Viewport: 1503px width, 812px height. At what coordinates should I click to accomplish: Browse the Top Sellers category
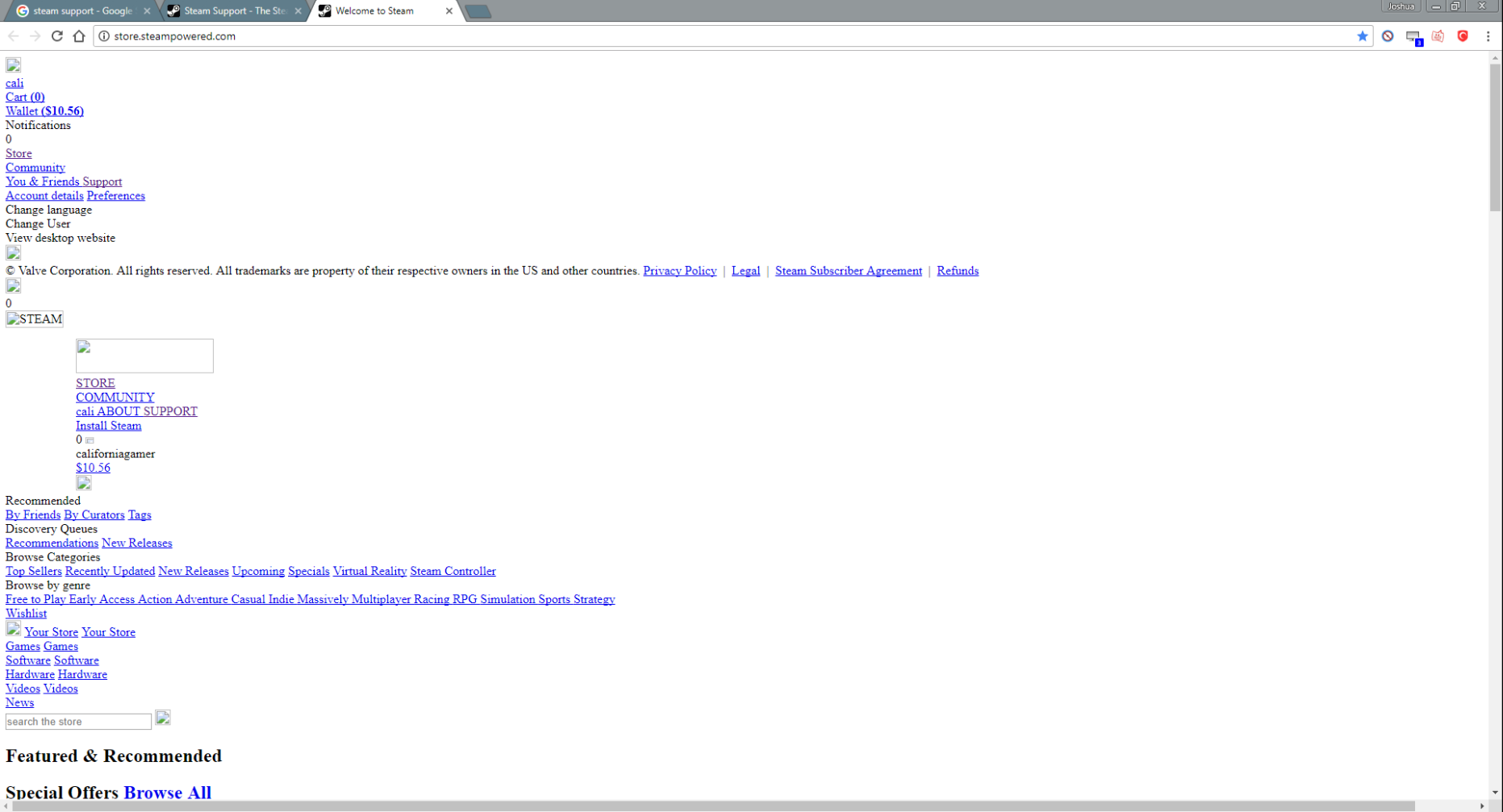33,571
